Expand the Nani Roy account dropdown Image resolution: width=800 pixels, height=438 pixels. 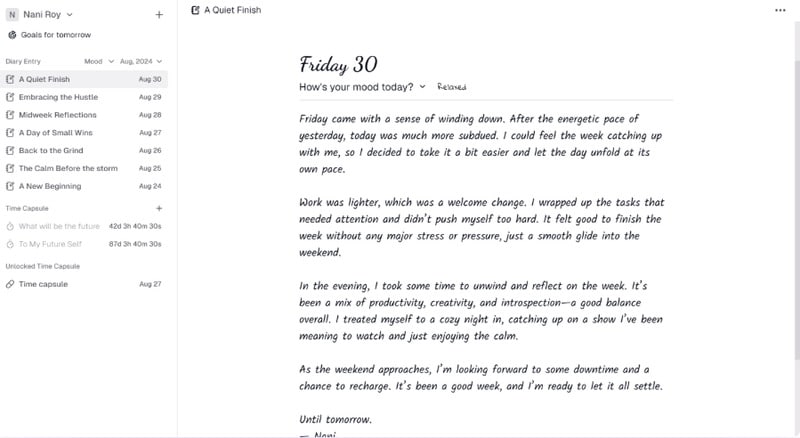tap(69, 15)
